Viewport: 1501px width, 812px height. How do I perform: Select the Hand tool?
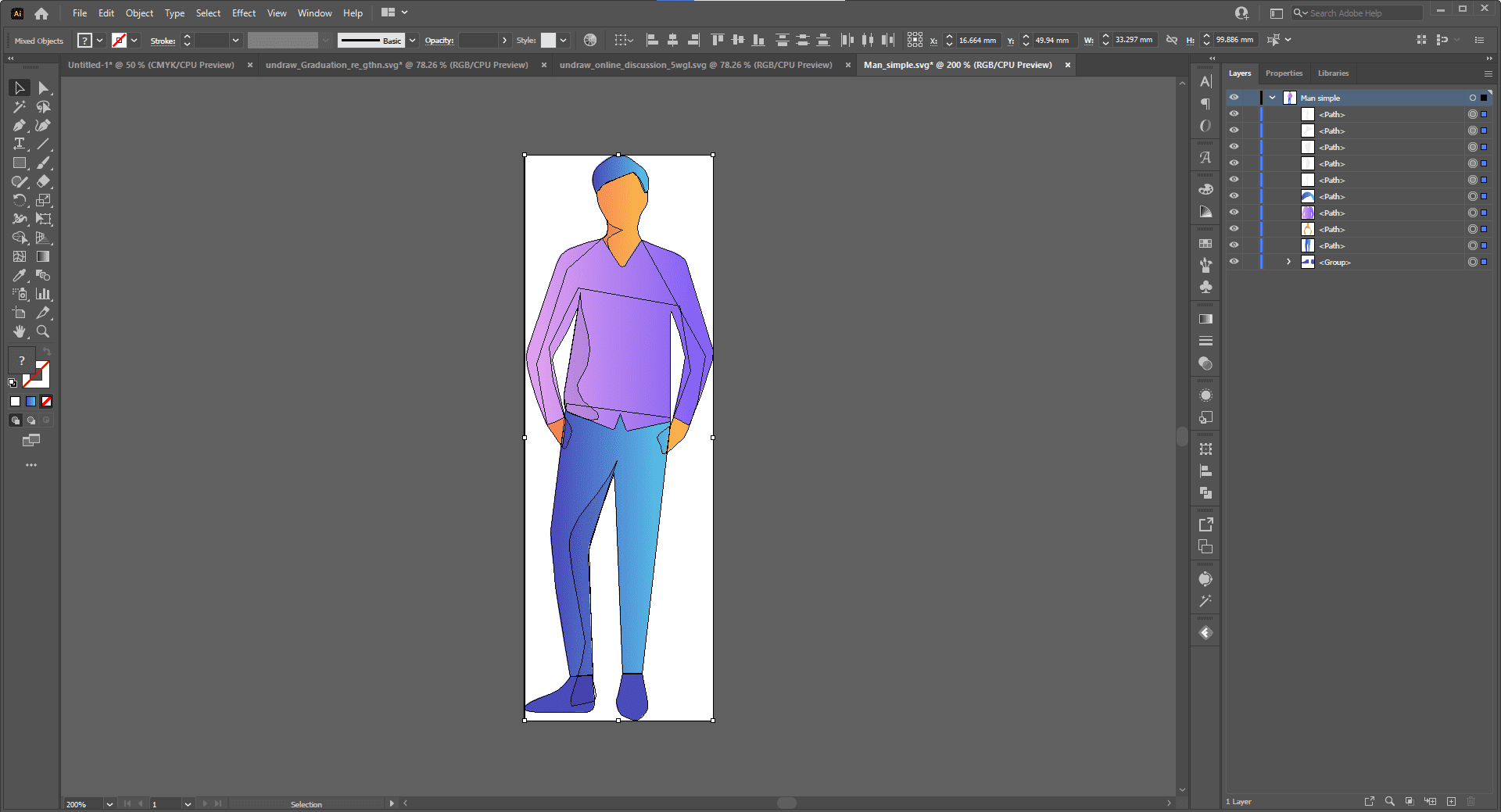(x=19, y=332)
